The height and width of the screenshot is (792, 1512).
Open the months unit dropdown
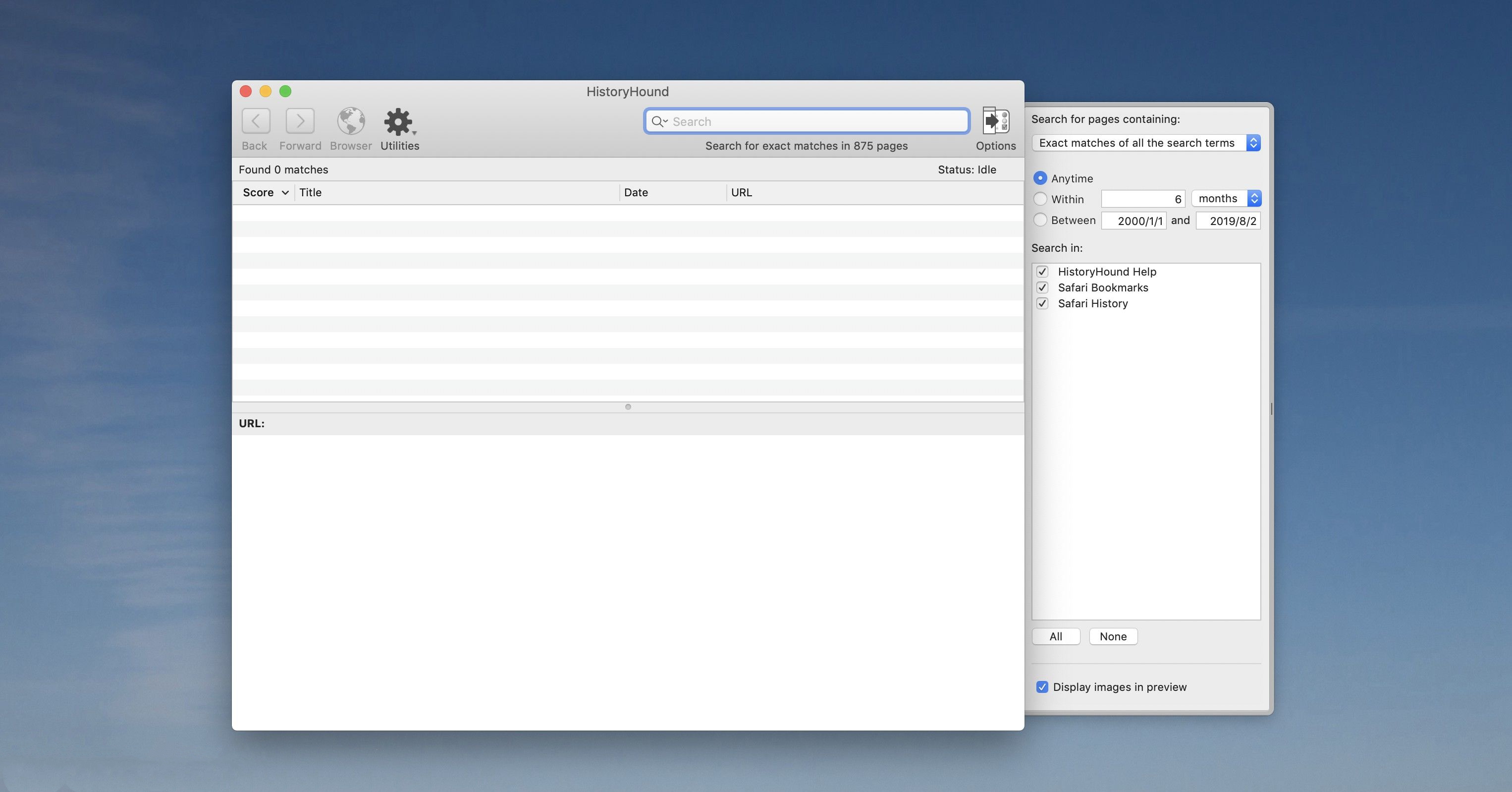click(1226, 198)
